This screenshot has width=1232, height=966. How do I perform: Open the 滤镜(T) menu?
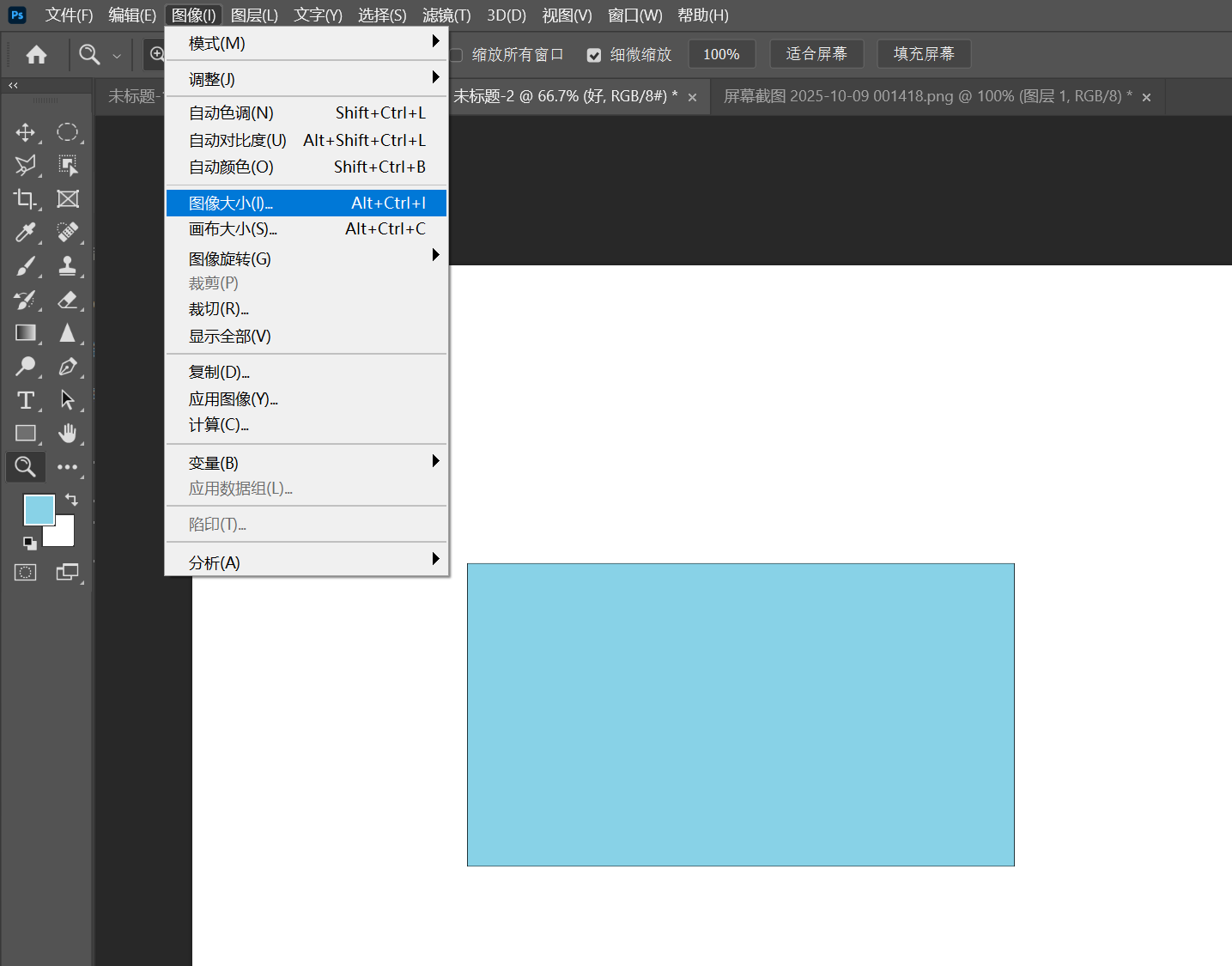(446, 15)
